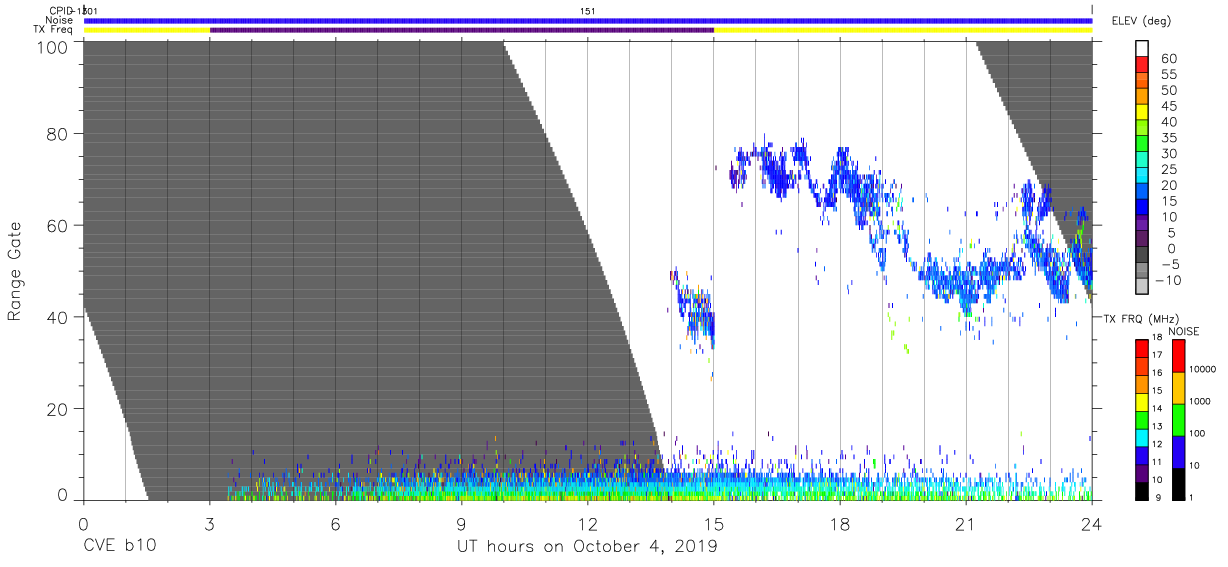Click the purple section of TX Freq bar

(x=462, y=30)
